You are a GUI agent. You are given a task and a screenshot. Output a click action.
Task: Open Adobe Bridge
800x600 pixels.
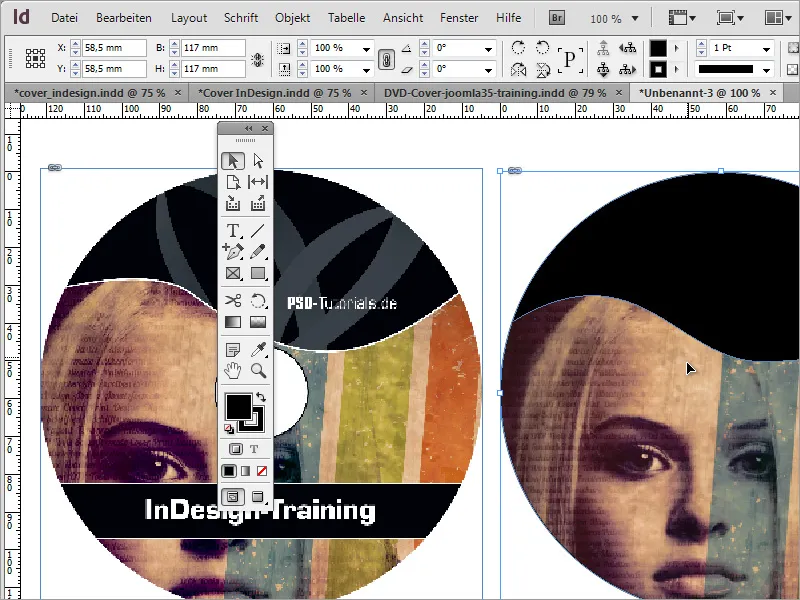557,18
